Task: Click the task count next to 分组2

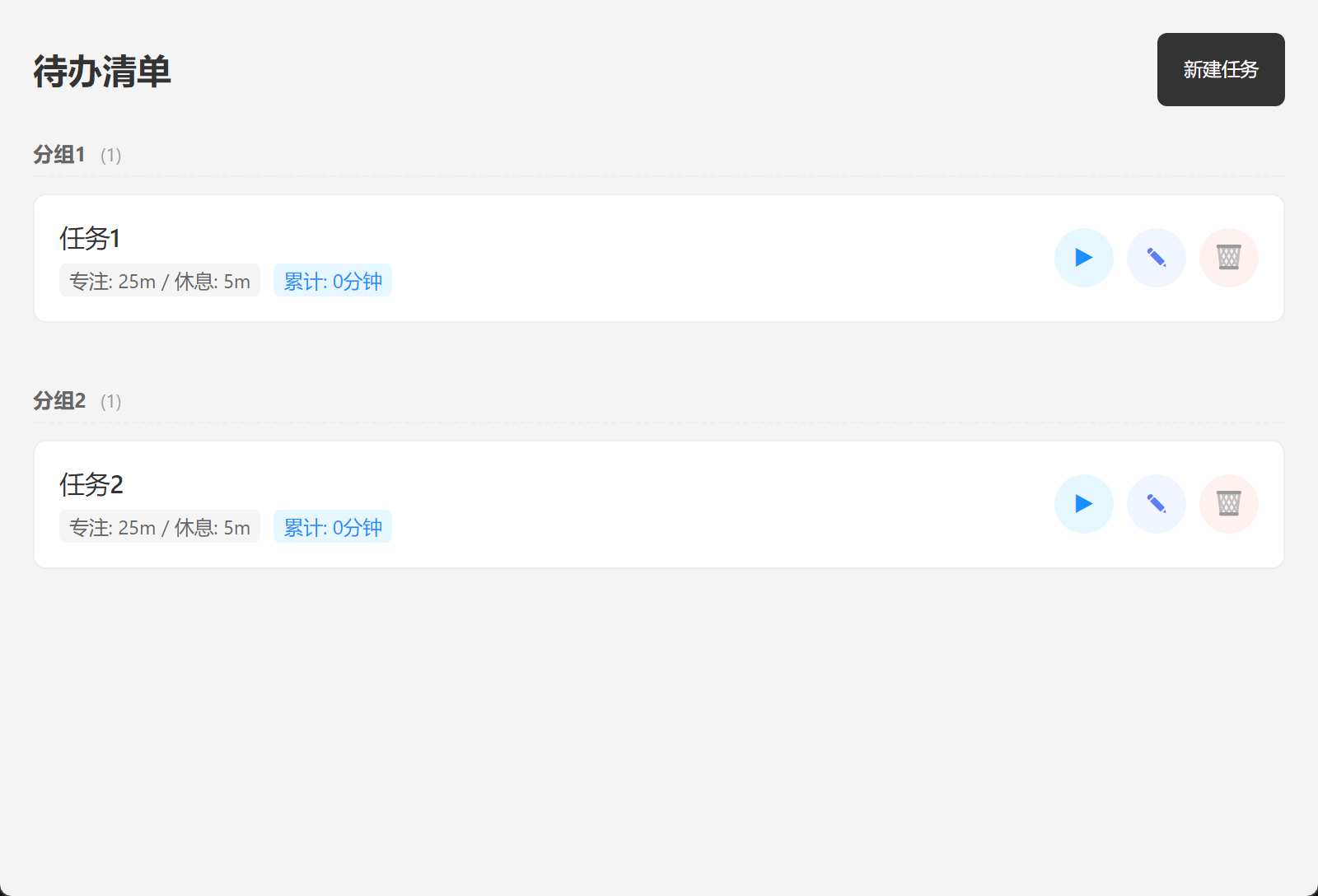Action: 110,402
